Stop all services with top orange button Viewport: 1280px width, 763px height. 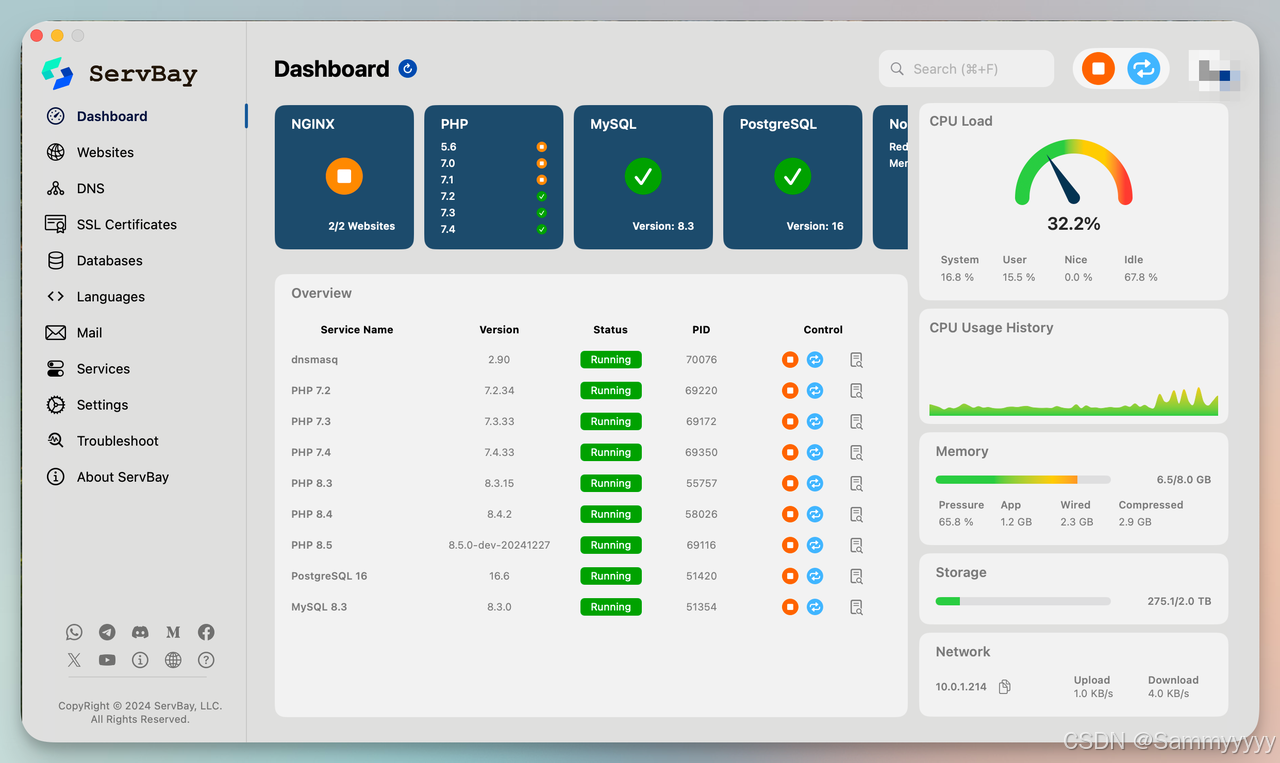(1098, 69)
